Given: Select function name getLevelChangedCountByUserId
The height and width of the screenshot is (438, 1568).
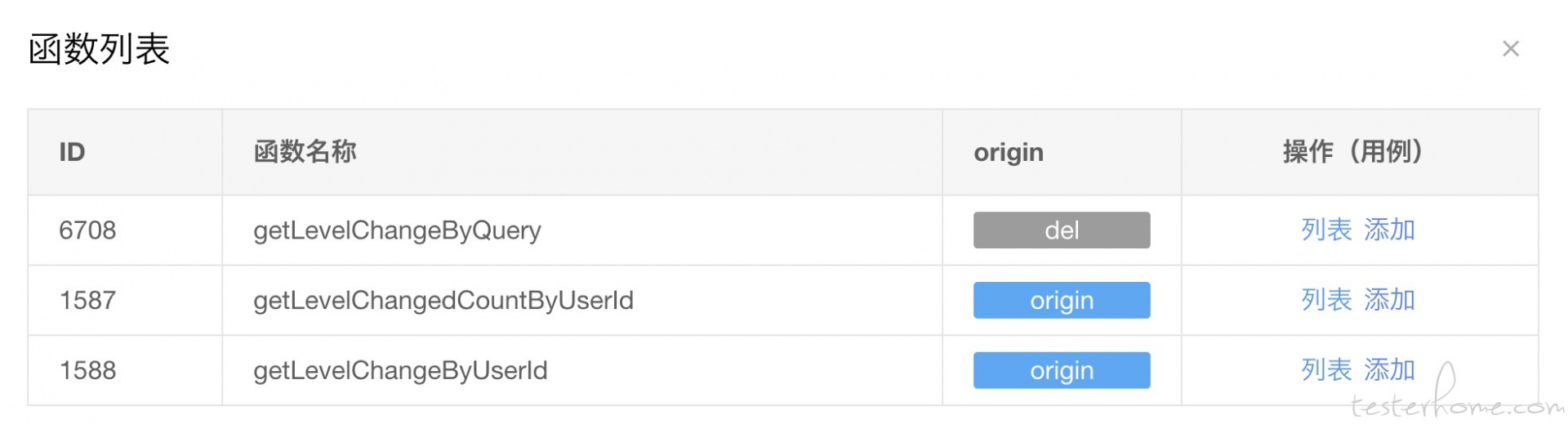Looking at the screenshot, I should click(x=443, y=301).
